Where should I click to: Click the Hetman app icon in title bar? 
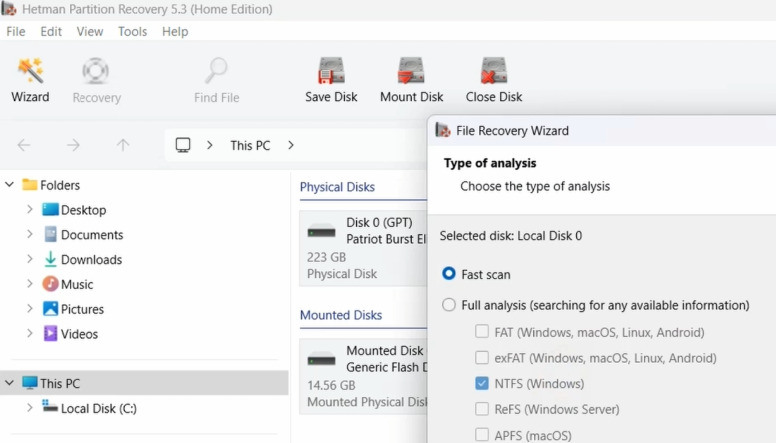coord(9,8)
